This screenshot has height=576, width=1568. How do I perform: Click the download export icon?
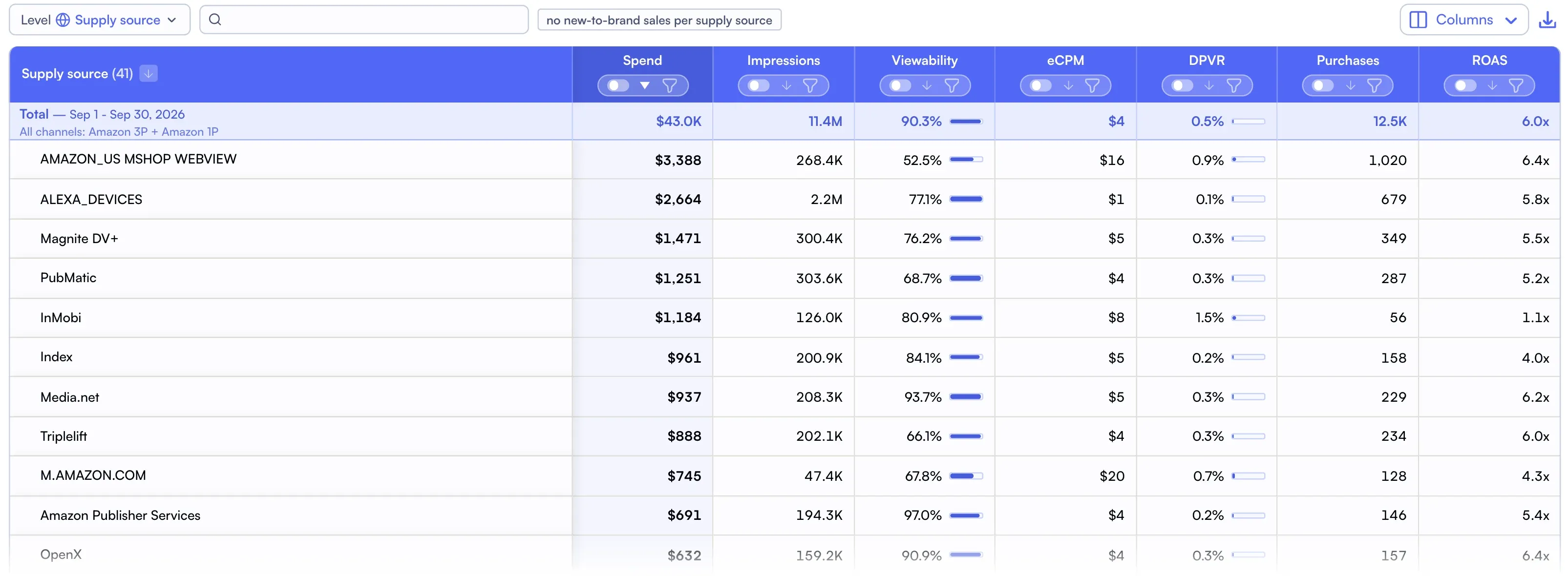[1547, 20]
